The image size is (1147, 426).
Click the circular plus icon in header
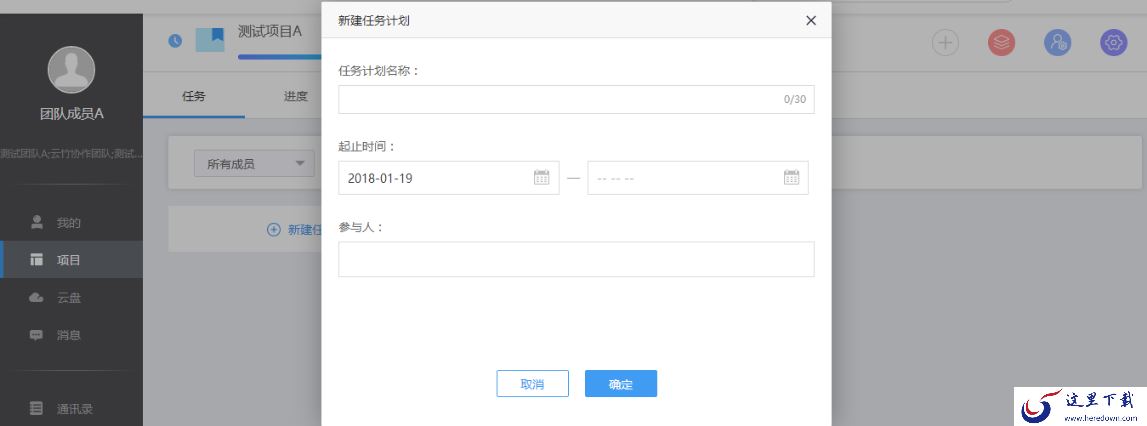945,42
